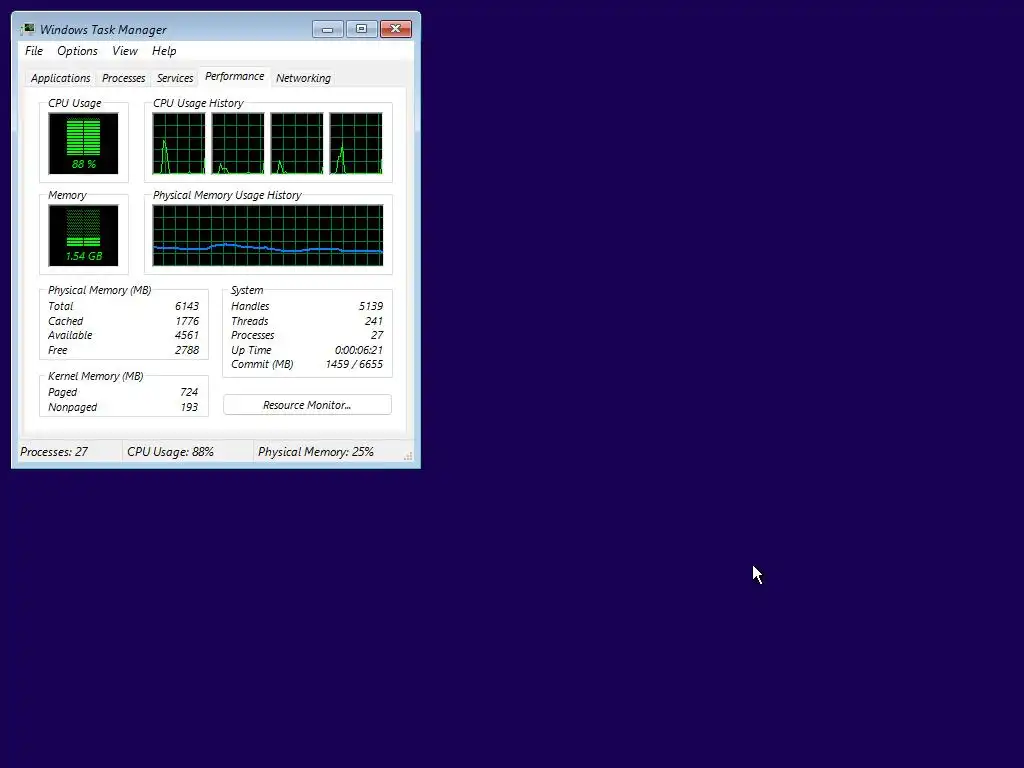
Task: Click the CPU Usage History label
Action: click(198, 103)
